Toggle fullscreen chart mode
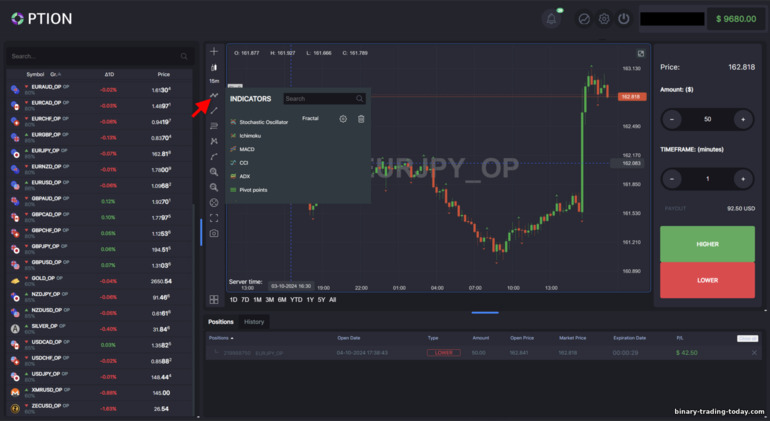Image resolution: width=770 pixels, height=421 pixels. click(214, 218)
